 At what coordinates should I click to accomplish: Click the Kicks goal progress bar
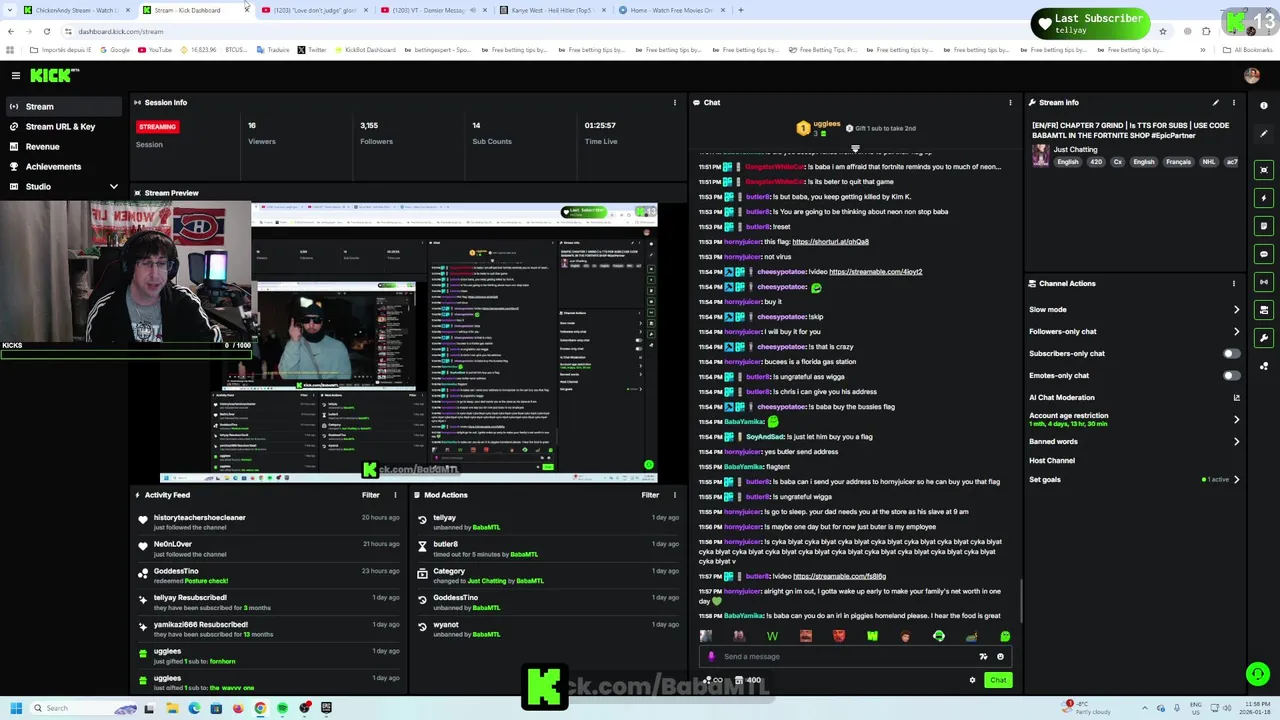tap(126, 353)
